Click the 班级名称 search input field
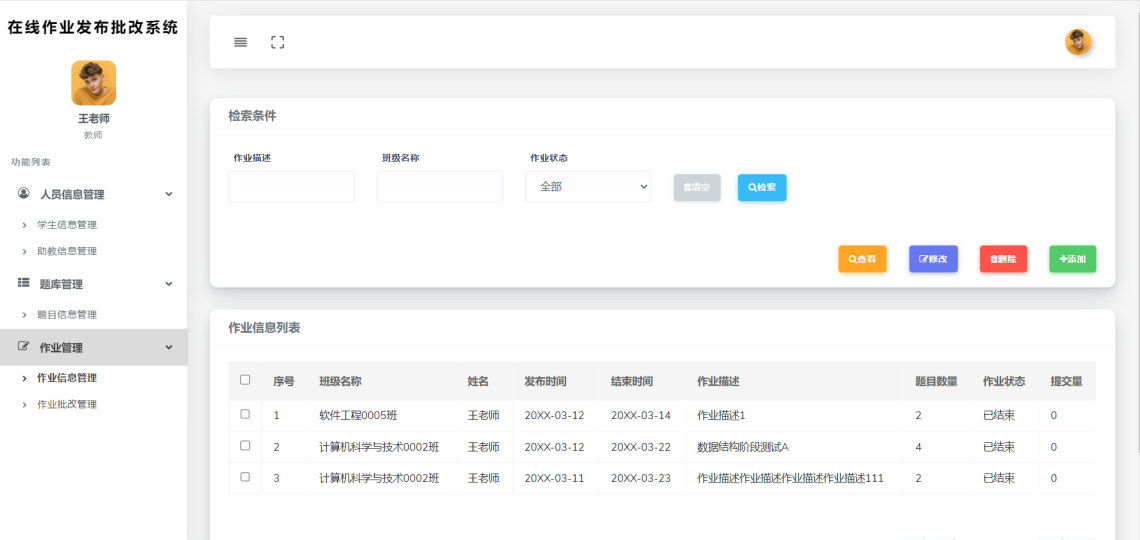 tap(440, 187)
